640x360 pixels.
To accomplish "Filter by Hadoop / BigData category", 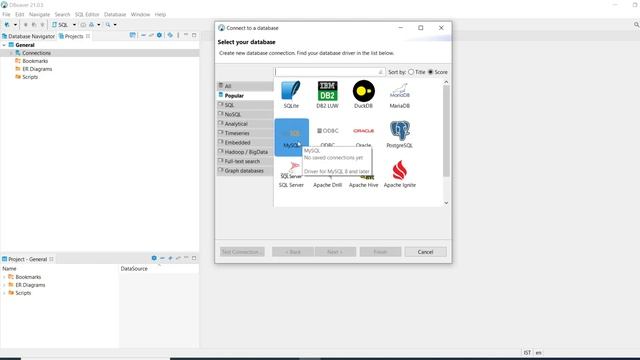I will click(245, 152).
